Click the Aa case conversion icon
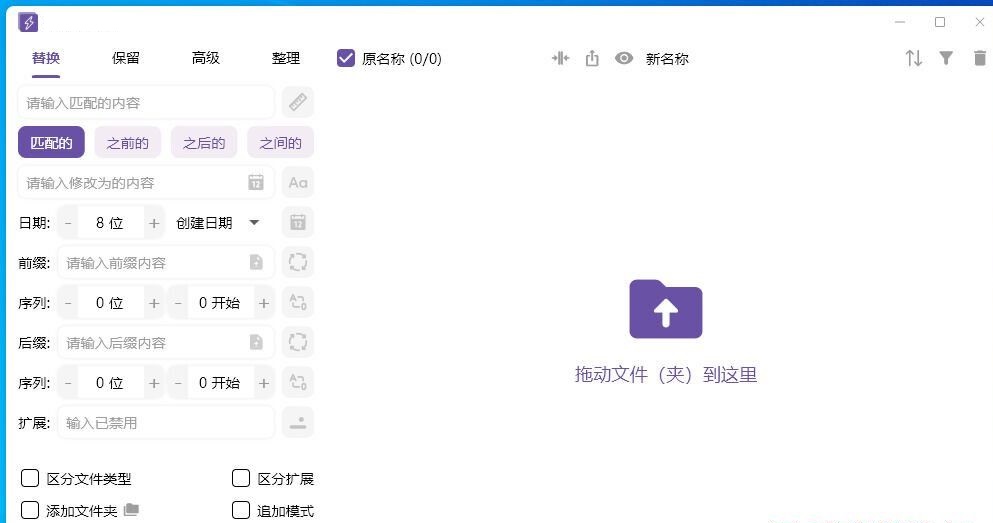The height and width of the screenshot is (523, 993). [297, 182]
